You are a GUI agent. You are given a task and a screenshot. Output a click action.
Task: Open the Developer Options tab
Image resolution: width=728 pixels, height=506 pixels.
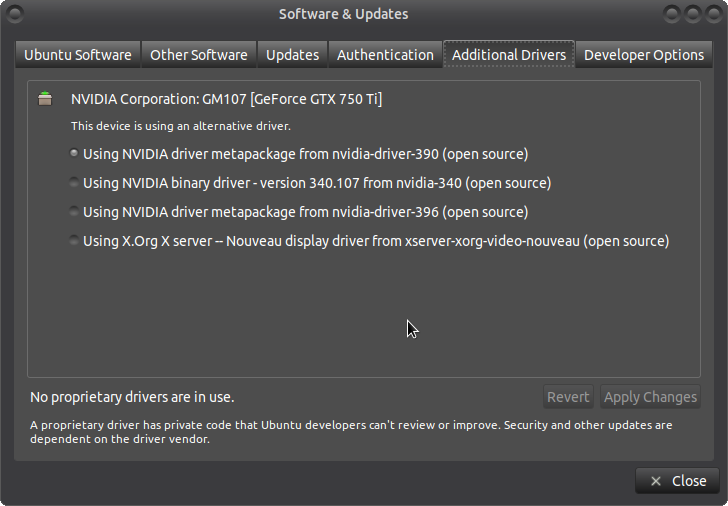[x=644, y=55]
